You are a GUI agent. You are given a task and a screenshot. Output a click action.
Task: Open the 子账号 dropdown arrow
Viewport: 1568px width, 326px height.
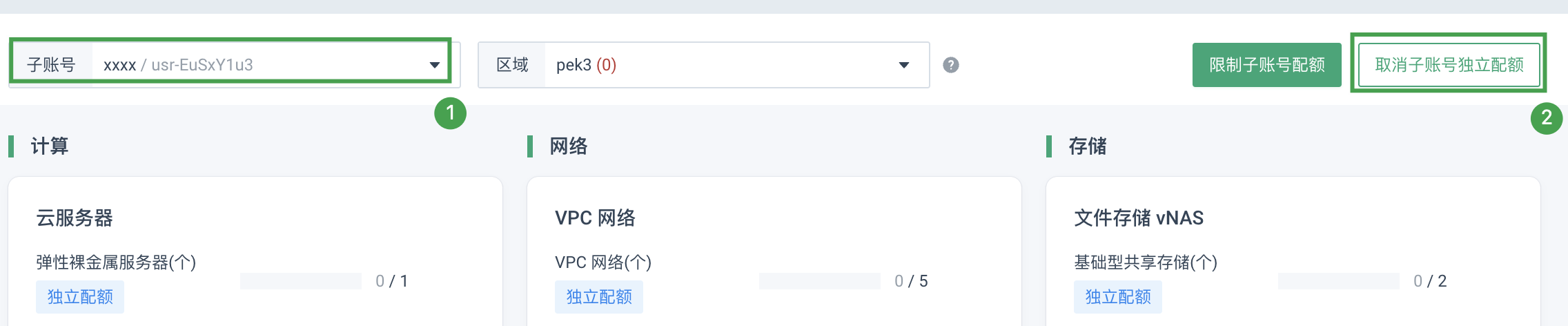click(x=435, y=65)
